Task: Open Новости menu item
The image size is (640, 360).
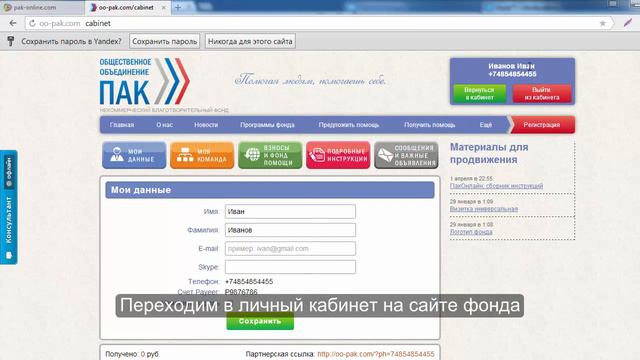Action: [206, 125]
